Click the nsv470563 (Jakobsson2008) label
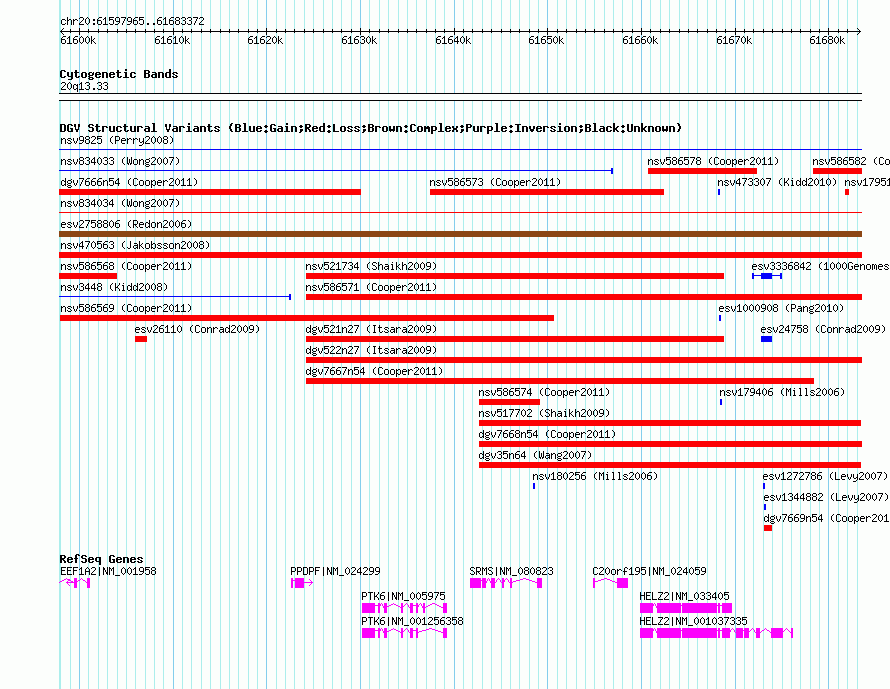The width and height of the screenshot is (890, 689). point(135,245)
